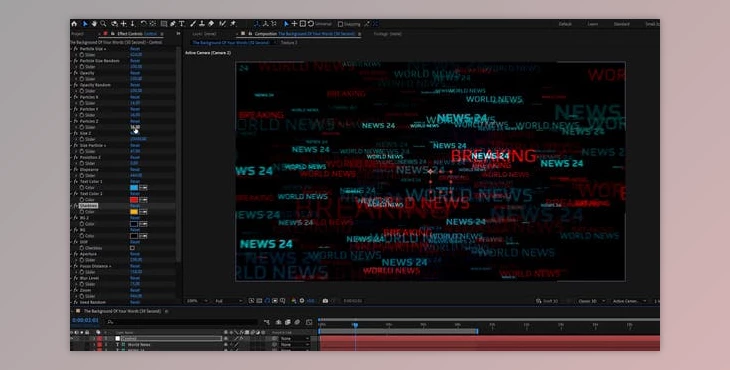The height and width of the screenshot is (370, 730).
Task: Open the viewer magnification 100% dropdown
Action: pyautogui.click(x=197, y=301)
